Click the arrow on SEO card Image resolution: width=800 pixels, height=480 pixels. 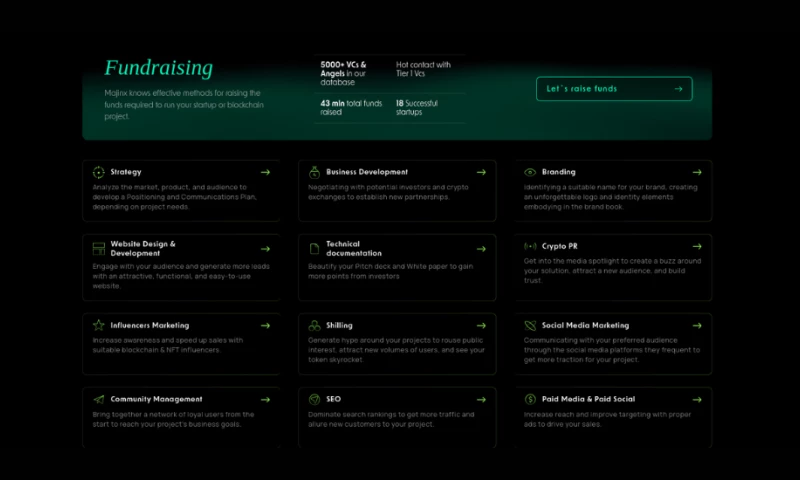(x=481, y=399)
